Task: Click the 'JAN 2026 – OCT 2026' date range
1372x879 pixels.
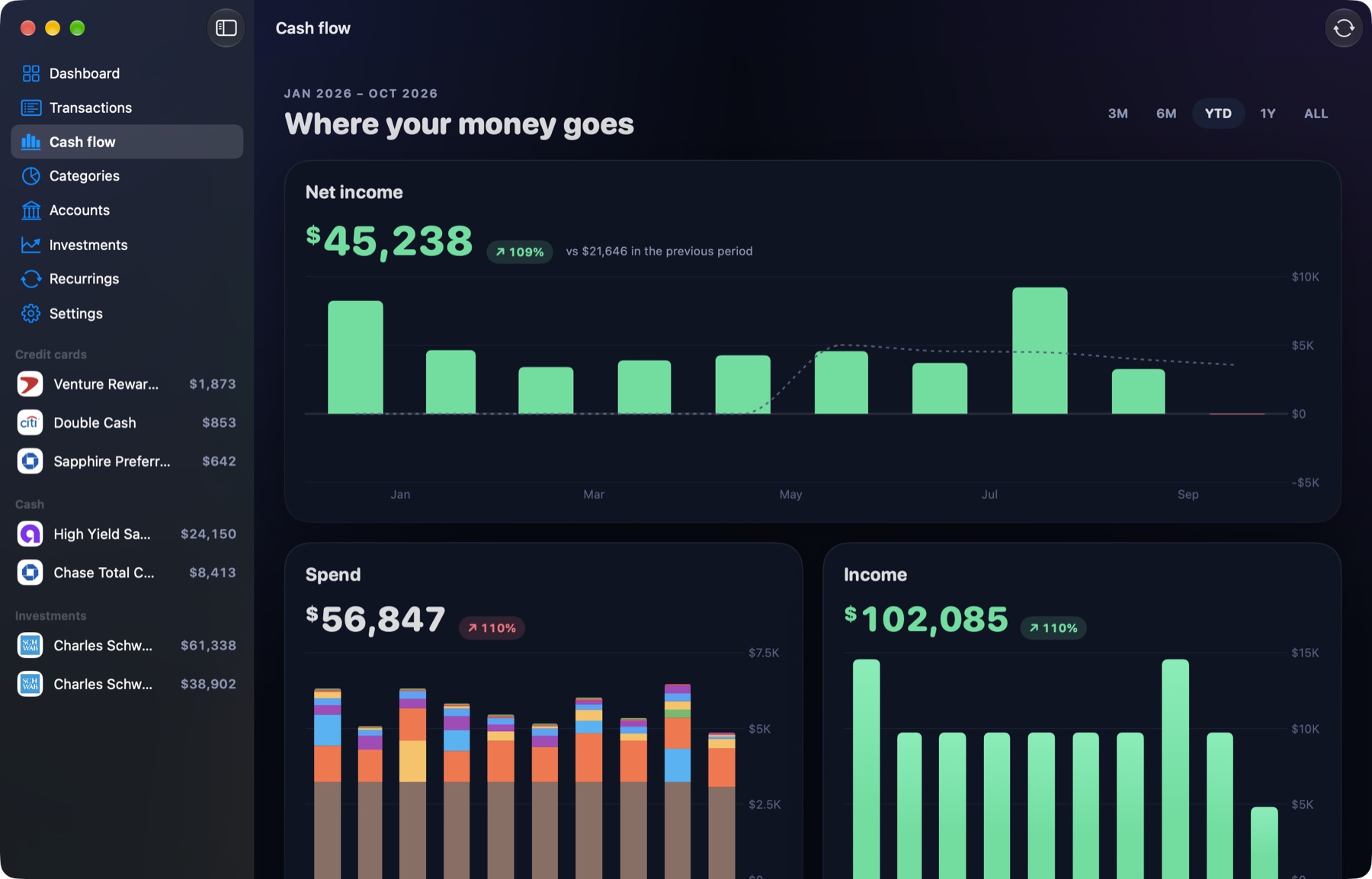Action: tap(361, 94)
